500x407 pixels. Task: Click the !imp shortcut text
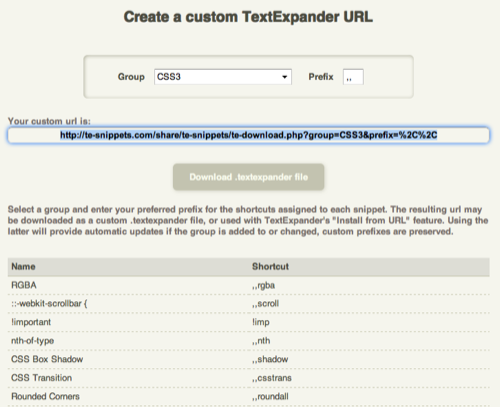261,322
